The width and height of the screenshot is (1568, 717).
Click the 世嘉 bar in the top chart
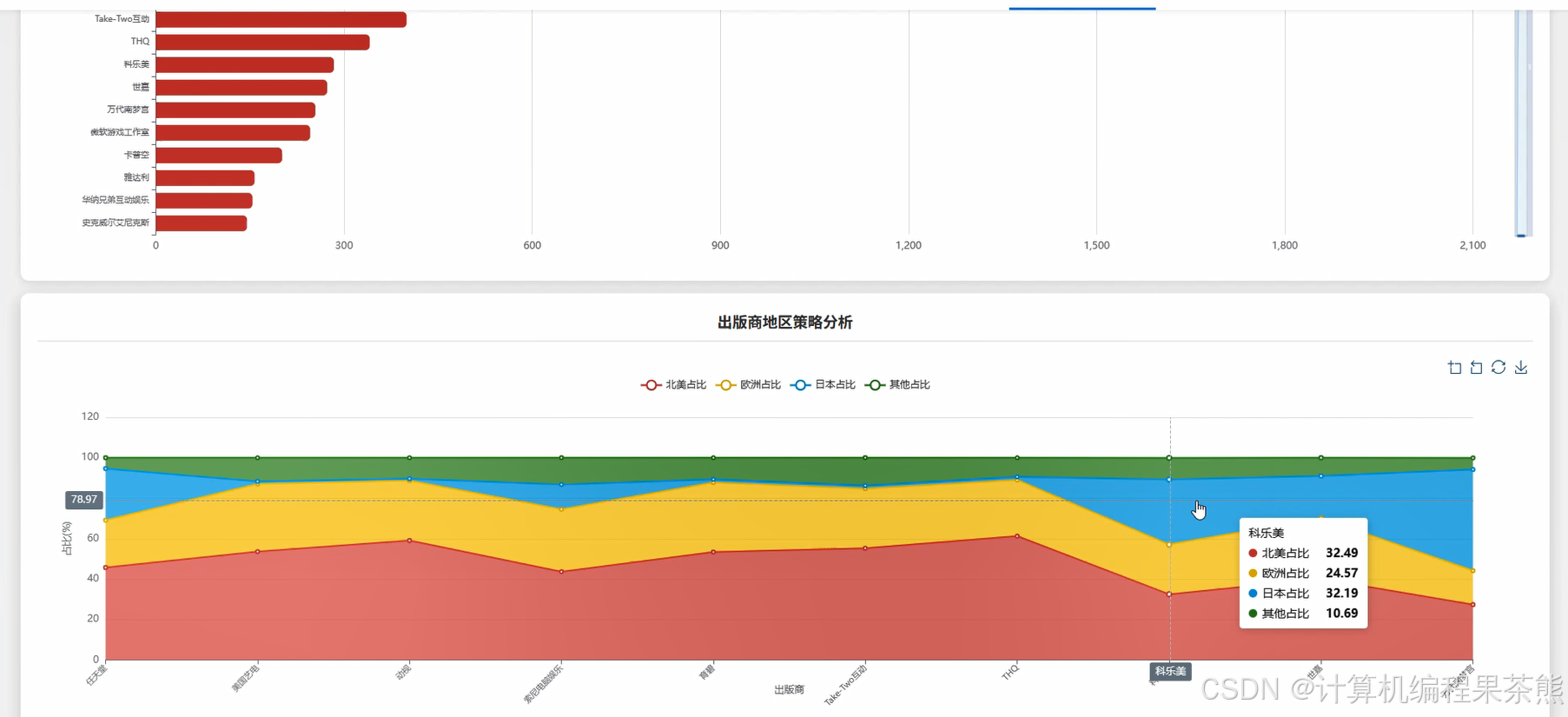click(241, 87)
